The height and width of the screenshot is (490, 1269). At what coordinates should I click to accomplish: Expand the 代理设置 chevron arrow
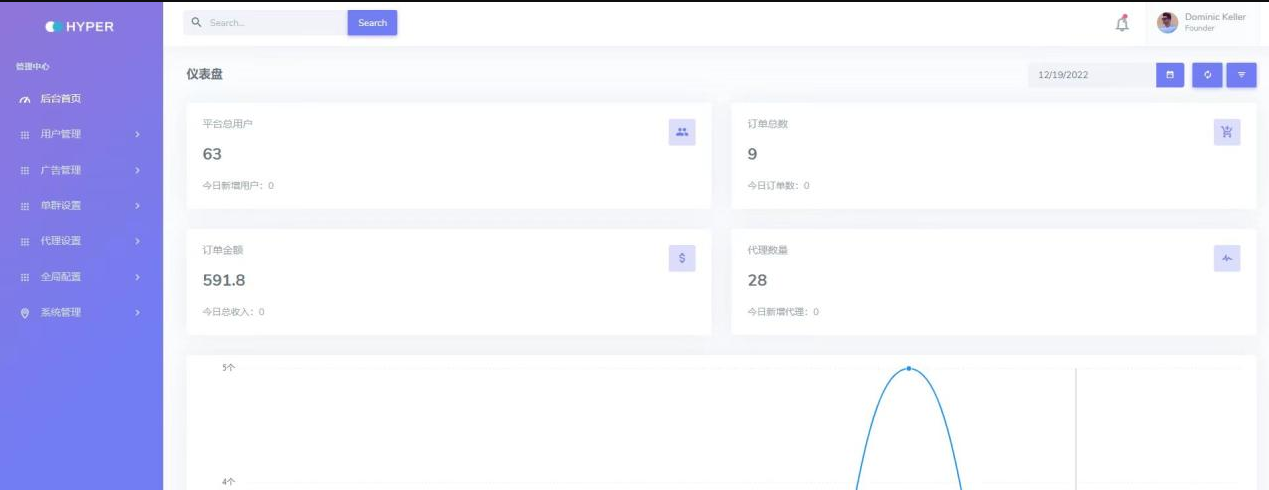click(x=138, y=241)
